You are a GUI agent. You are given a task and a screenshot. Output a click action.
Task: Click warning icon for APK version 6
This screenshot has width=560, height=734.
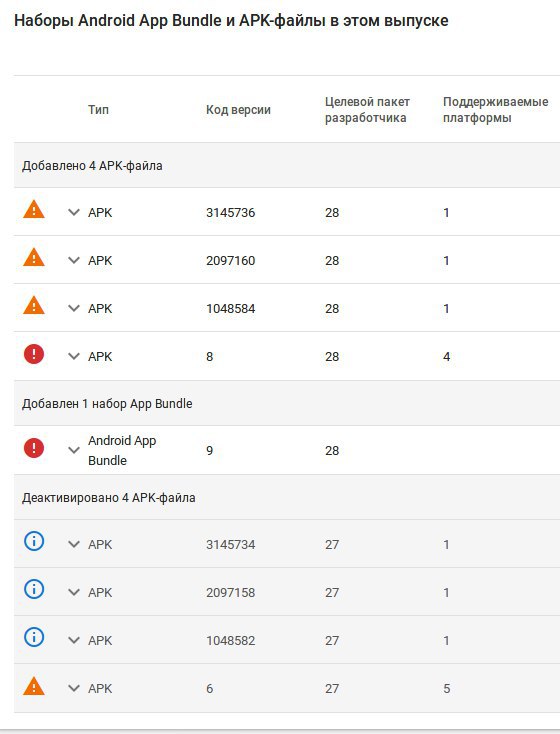point(34,687)
